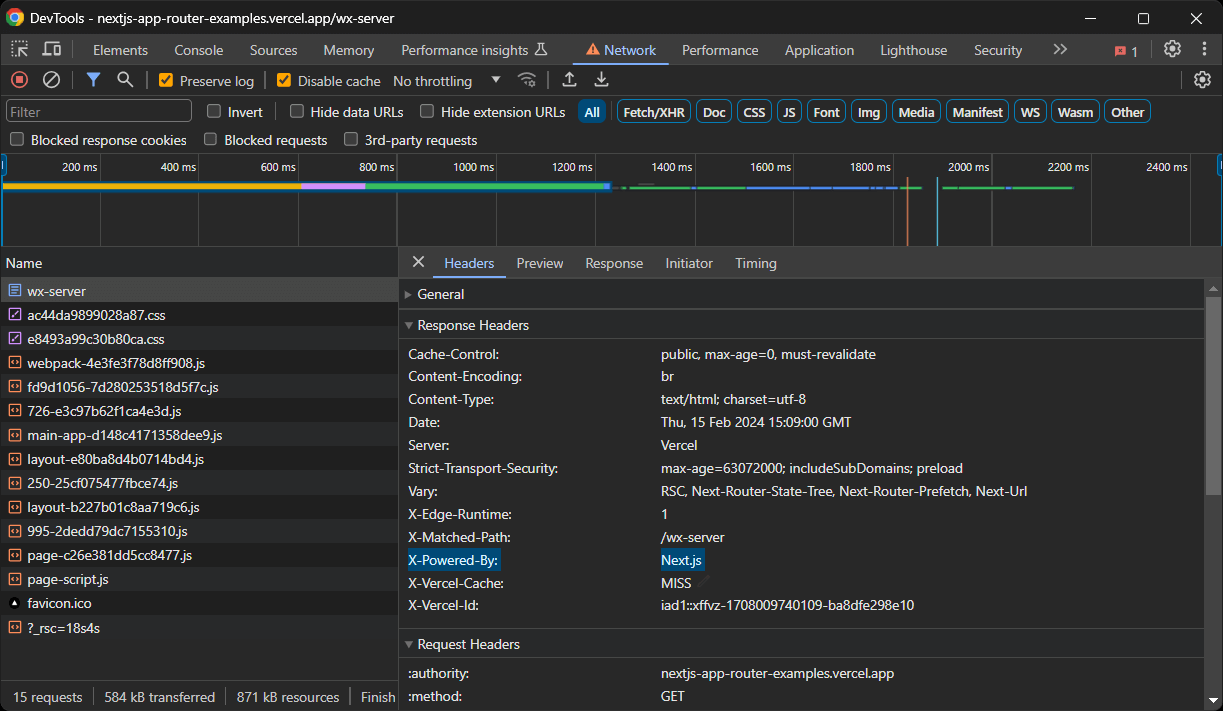Toggle the device toolbar icon
1223x711 pixels.
(51, 48)
